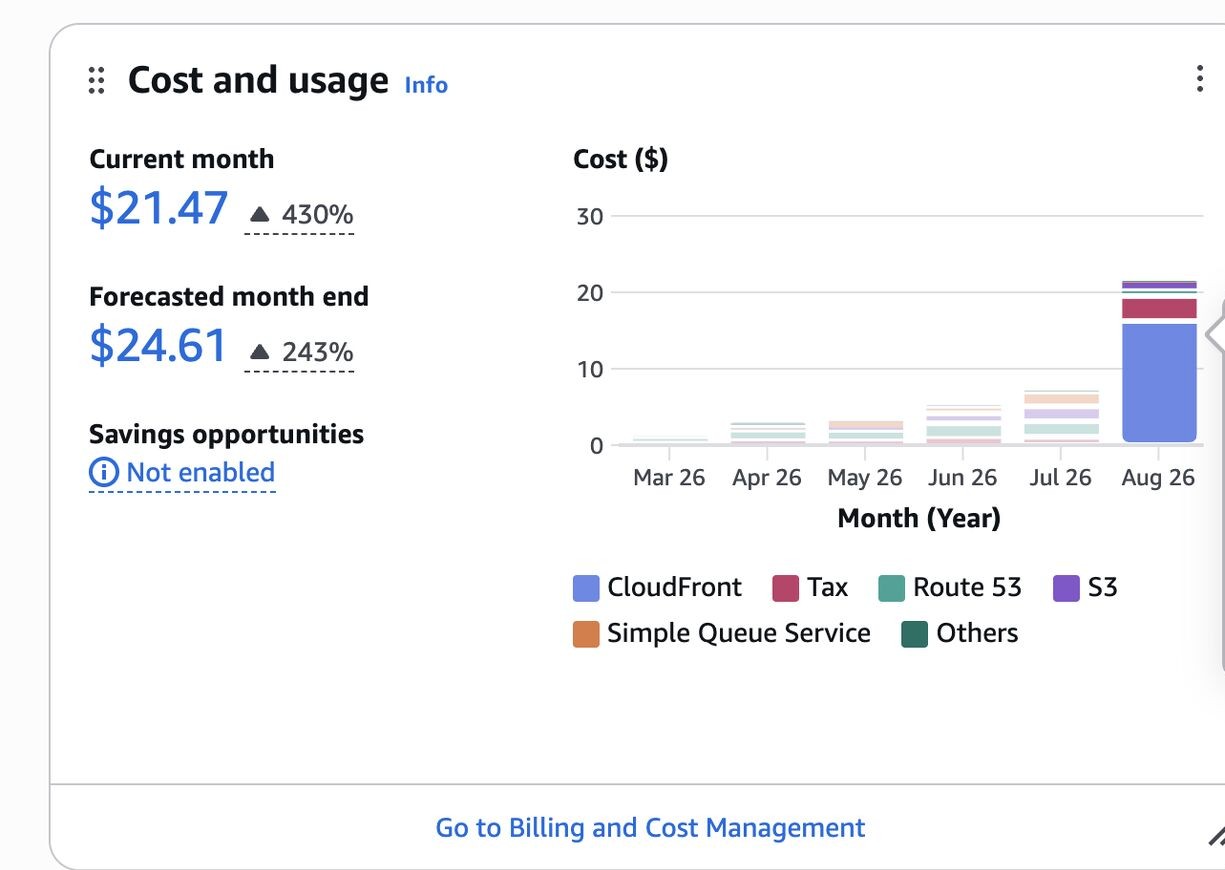Click the Month (Year) axis title

pos(919,518)
